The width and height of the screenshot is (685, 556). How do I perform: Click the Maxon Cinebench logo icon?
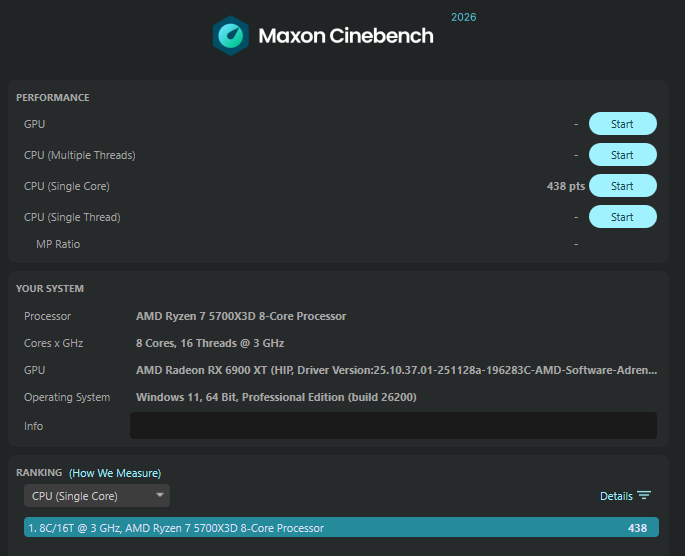pos(231,36)
